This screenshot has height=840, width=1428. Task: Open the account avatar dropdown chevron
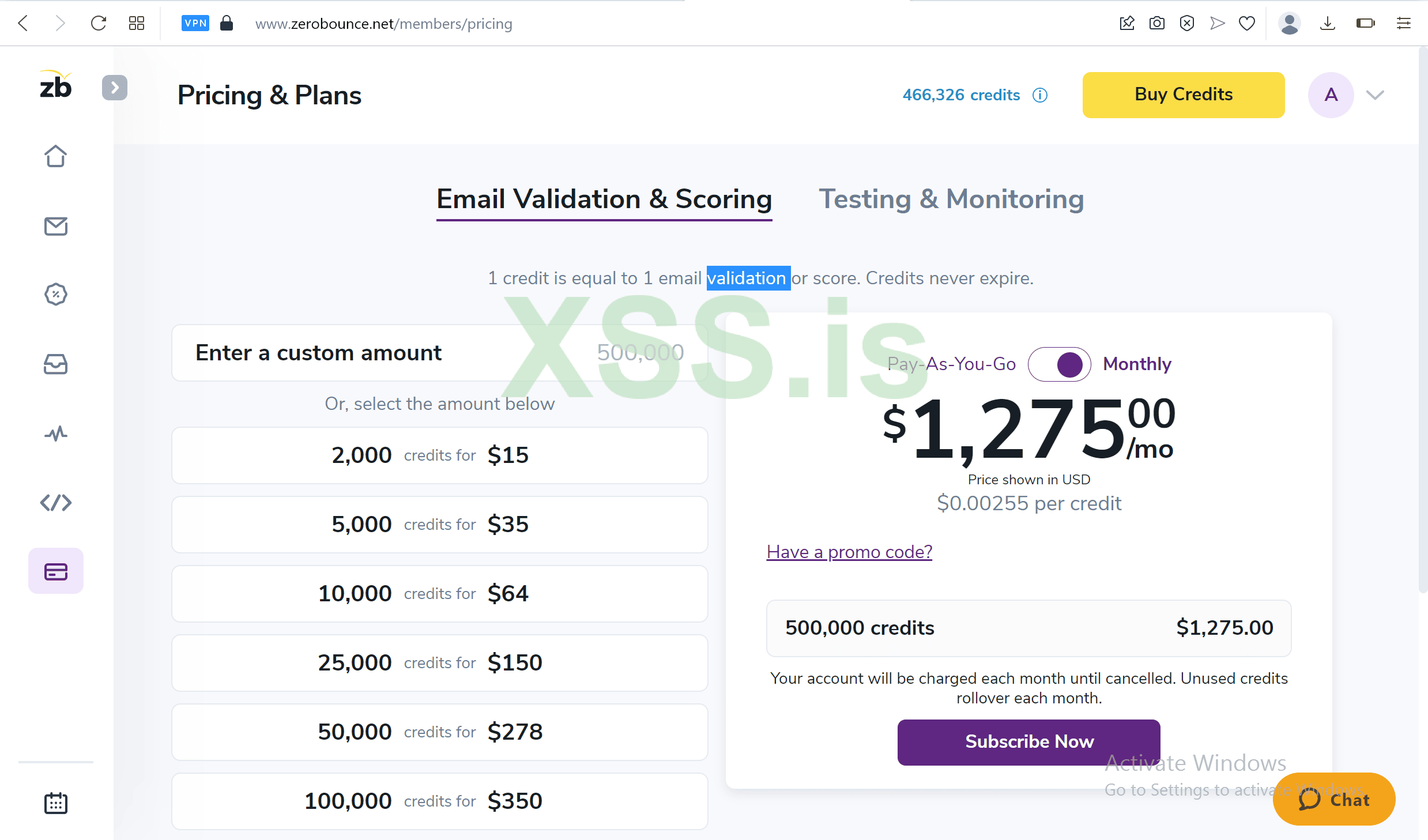1375,95
